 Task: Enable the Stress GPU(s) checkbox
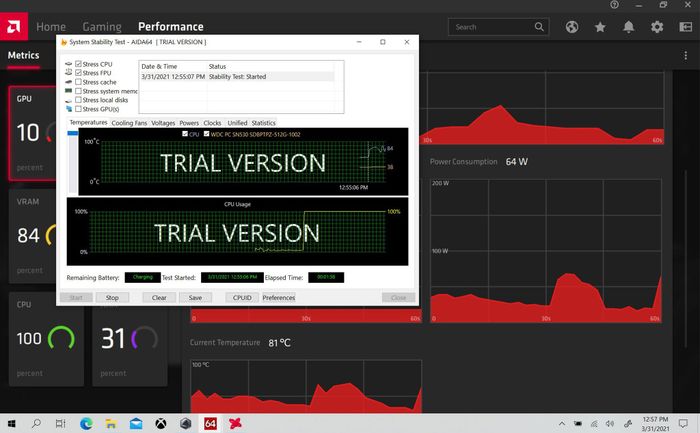[78, 109]
